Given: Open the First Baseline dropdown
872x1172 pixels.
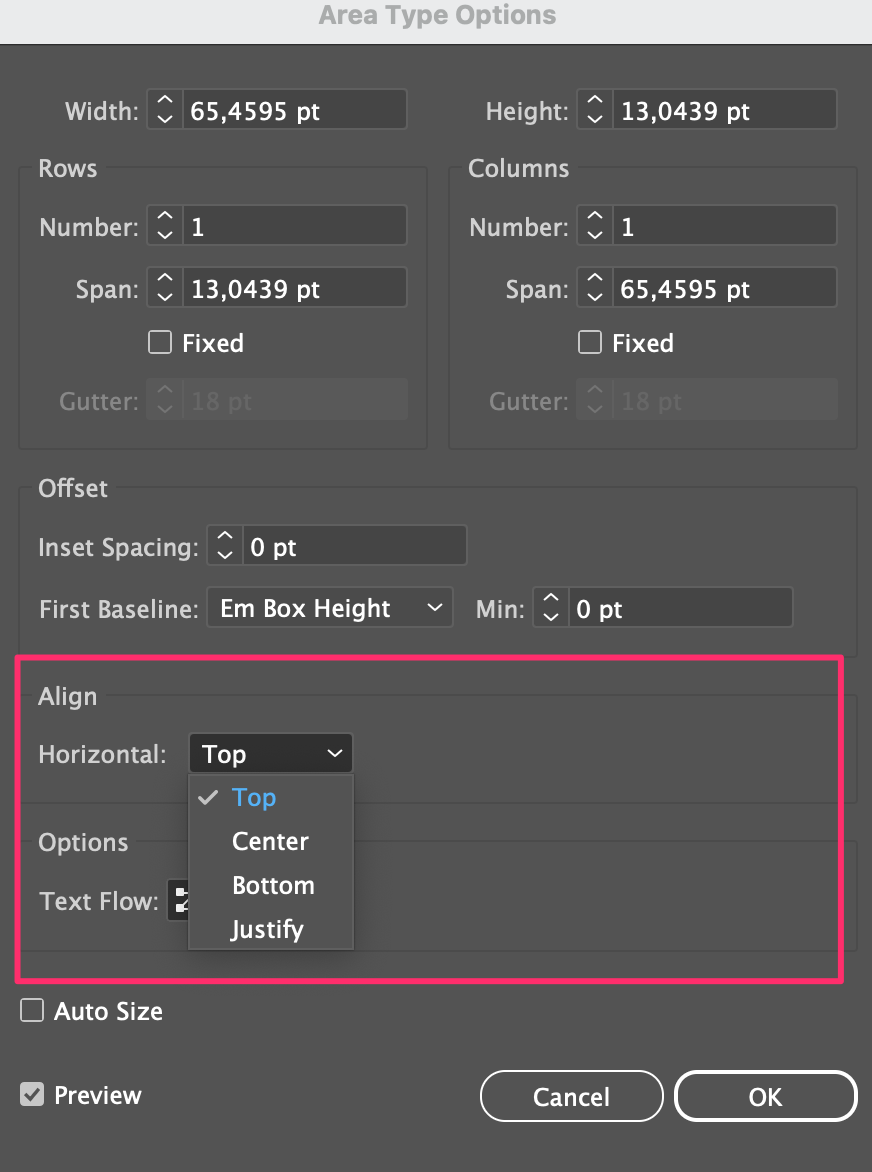Looking at the screenshot, I should (330, 607).
